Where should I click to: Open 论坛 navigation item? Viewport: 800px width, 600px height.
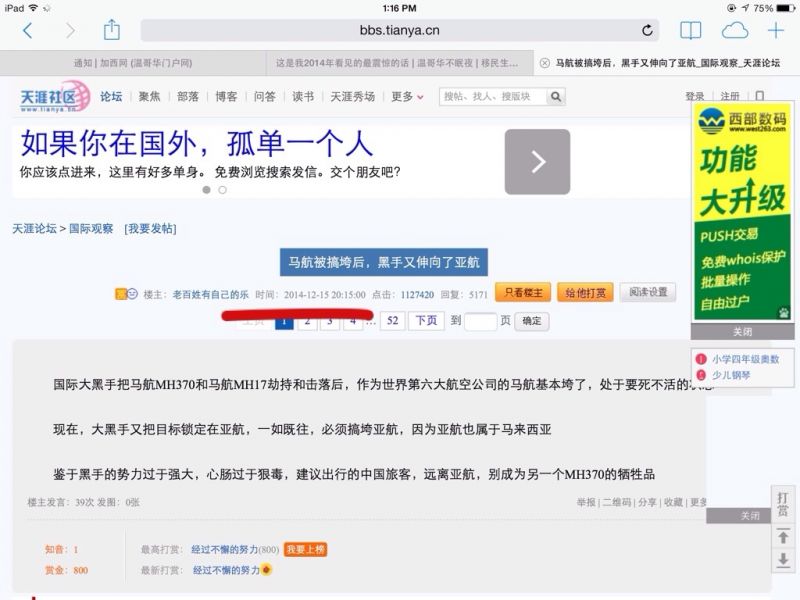(x=111, y=96)
